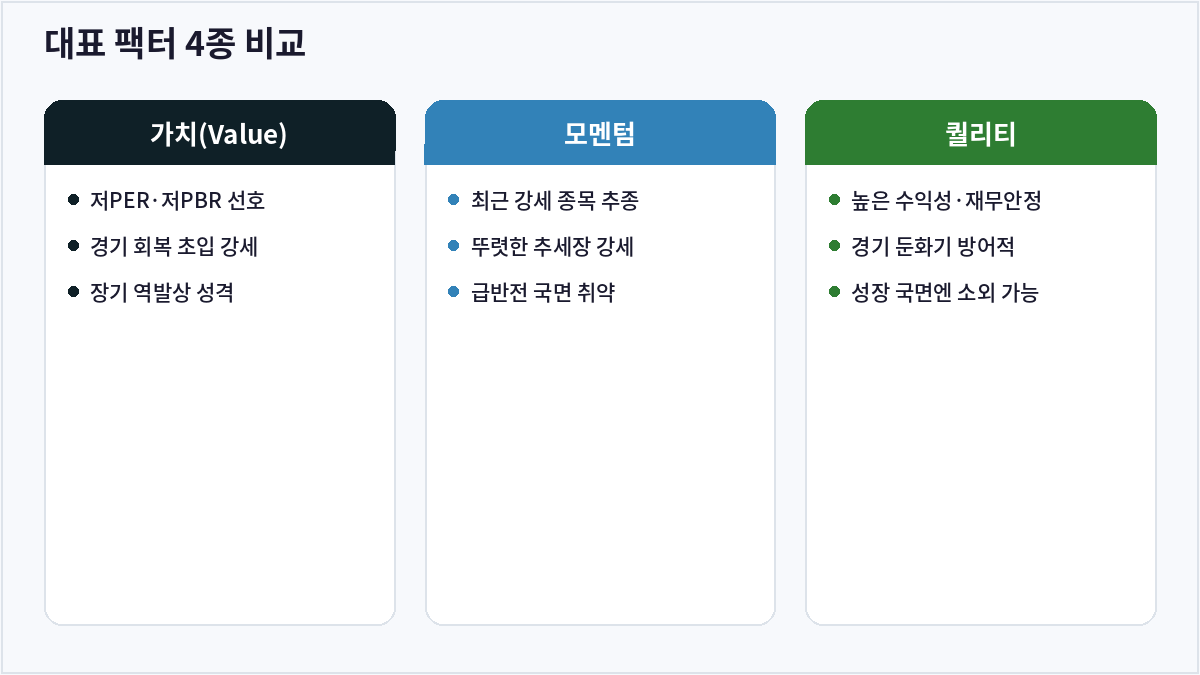1200x675 pixels.
Task: Click the bullet dot beside 장기 역발상 성격
Action: [73, 292]
